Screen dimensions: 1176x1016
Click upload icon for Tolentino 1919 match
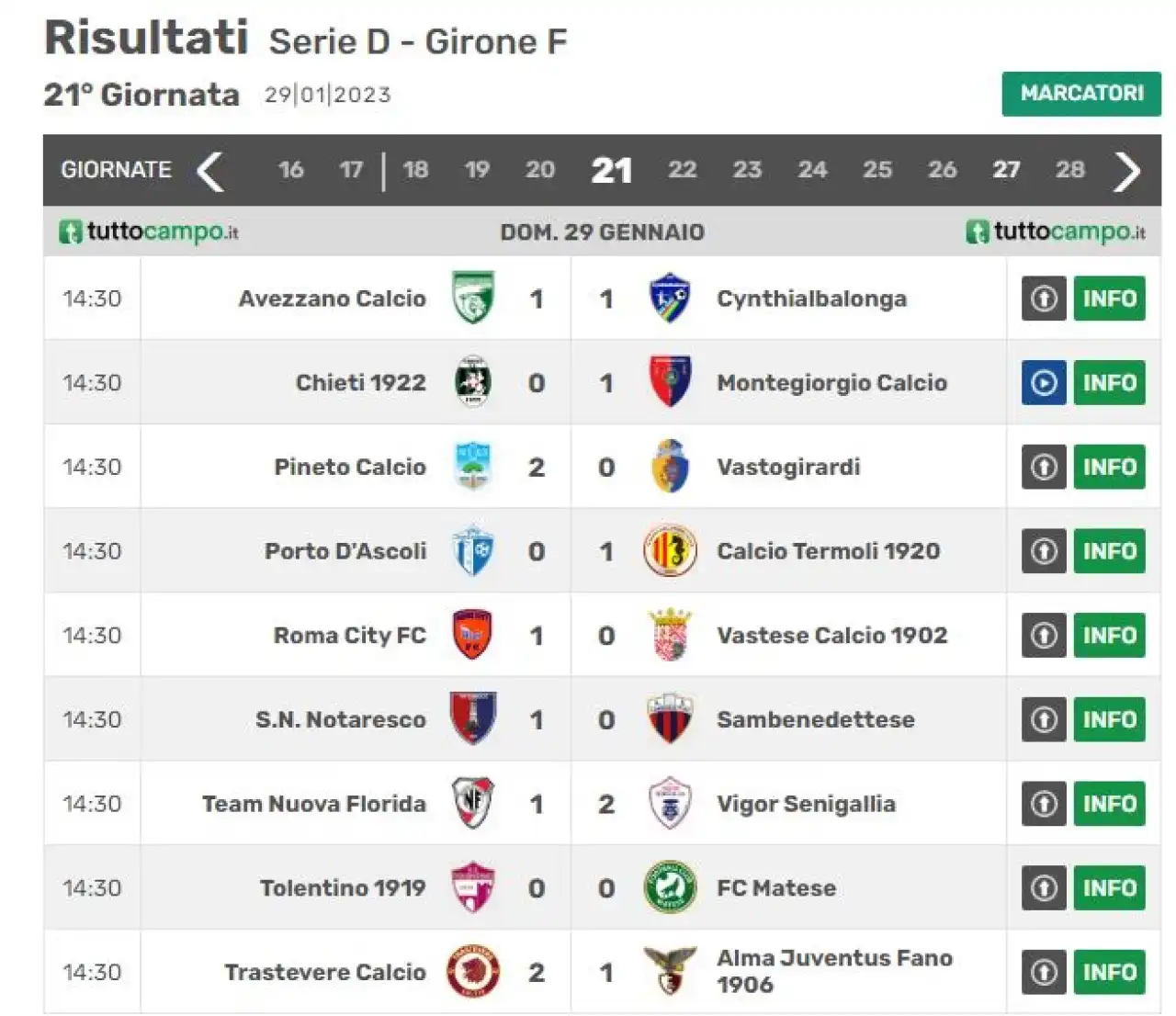click(x=1044, y=888)
